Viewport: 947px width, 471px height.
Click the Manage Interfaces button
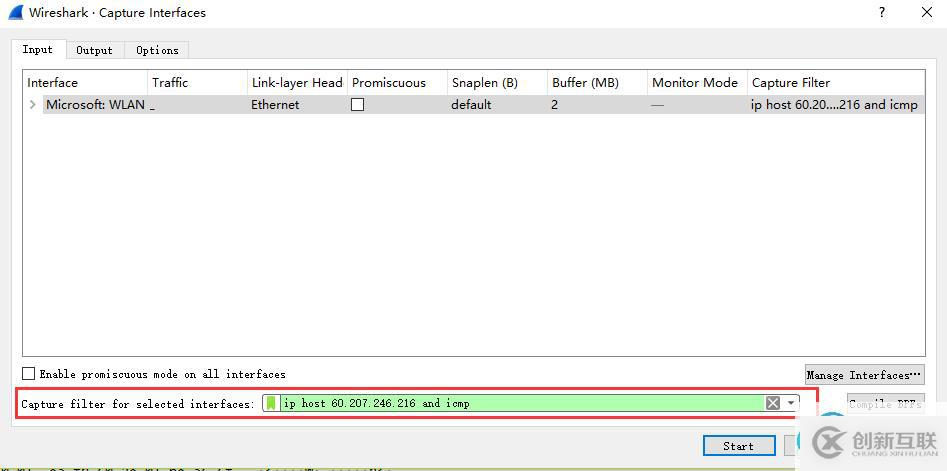(x=864, y=375)
